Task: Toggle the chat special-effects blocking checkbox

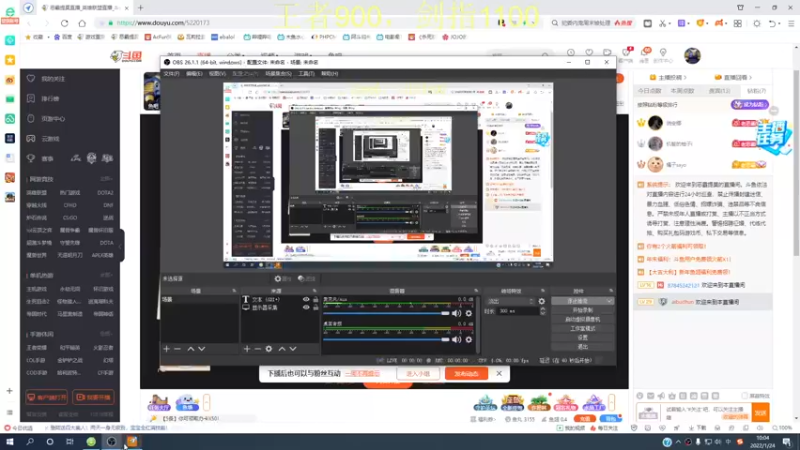Action: 745,396
